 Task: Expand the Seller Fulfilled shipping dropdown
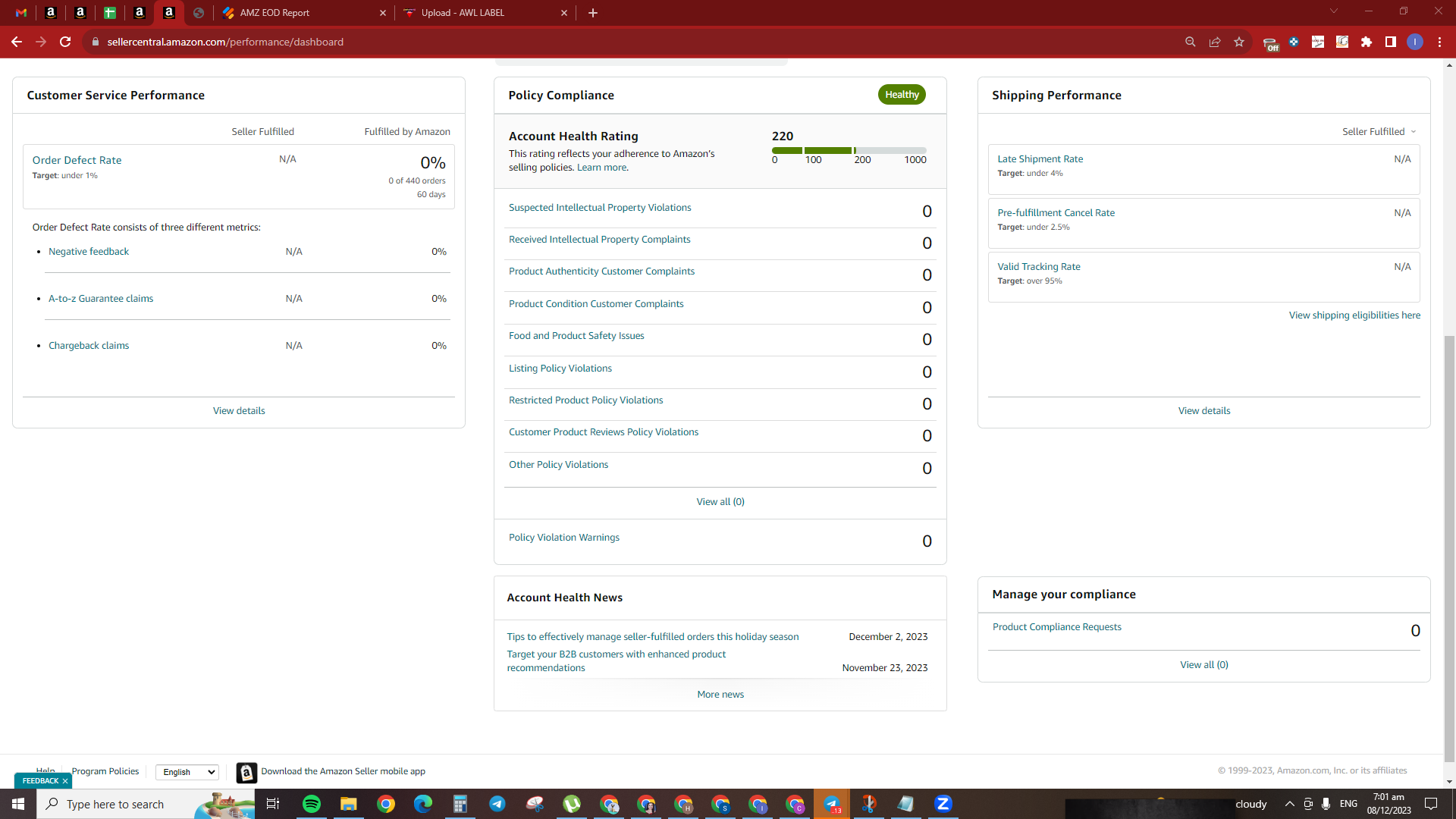[1379, 132]
